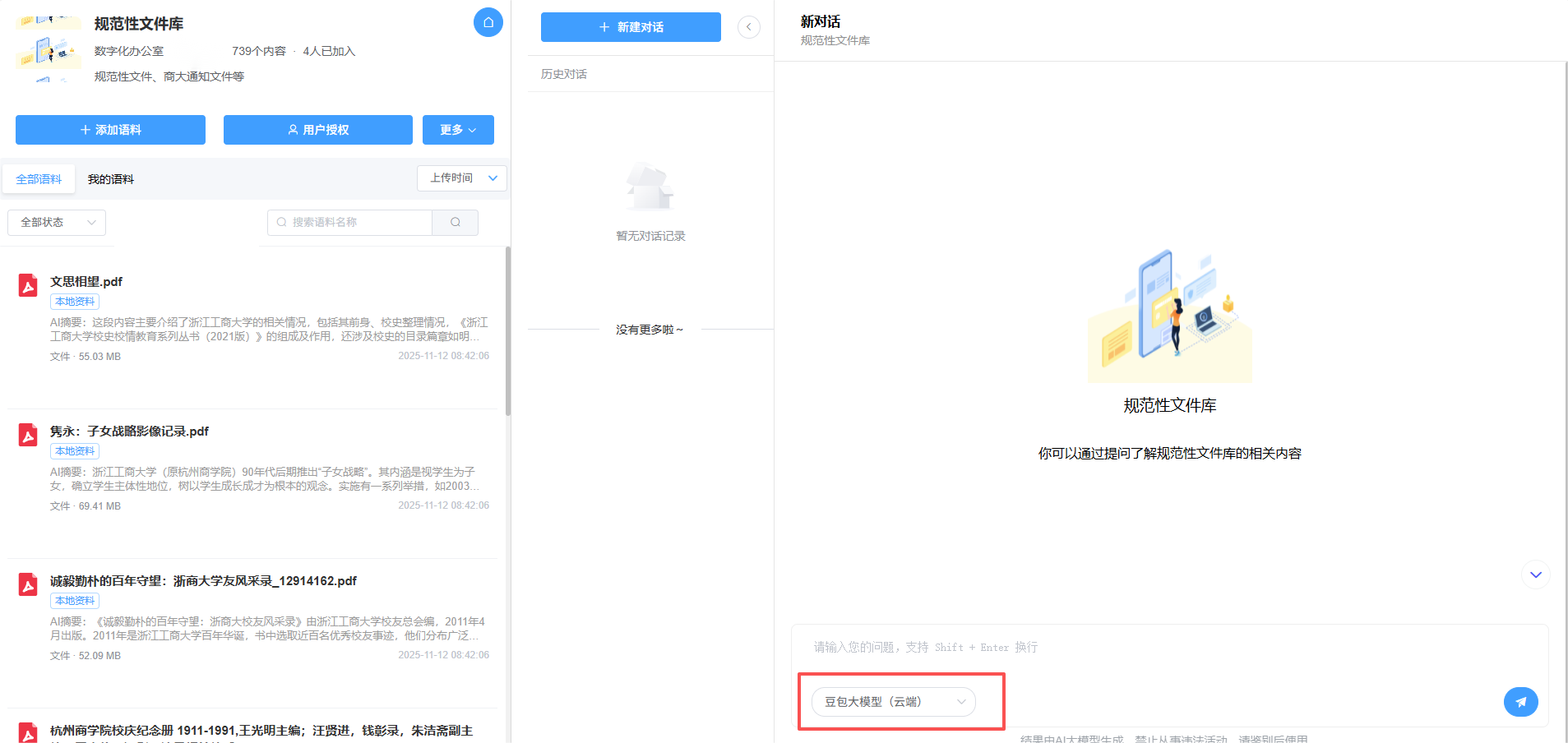
Task: Open the 诚毅勤朴的百年守望 PDF entry
Action: (203, 581)
